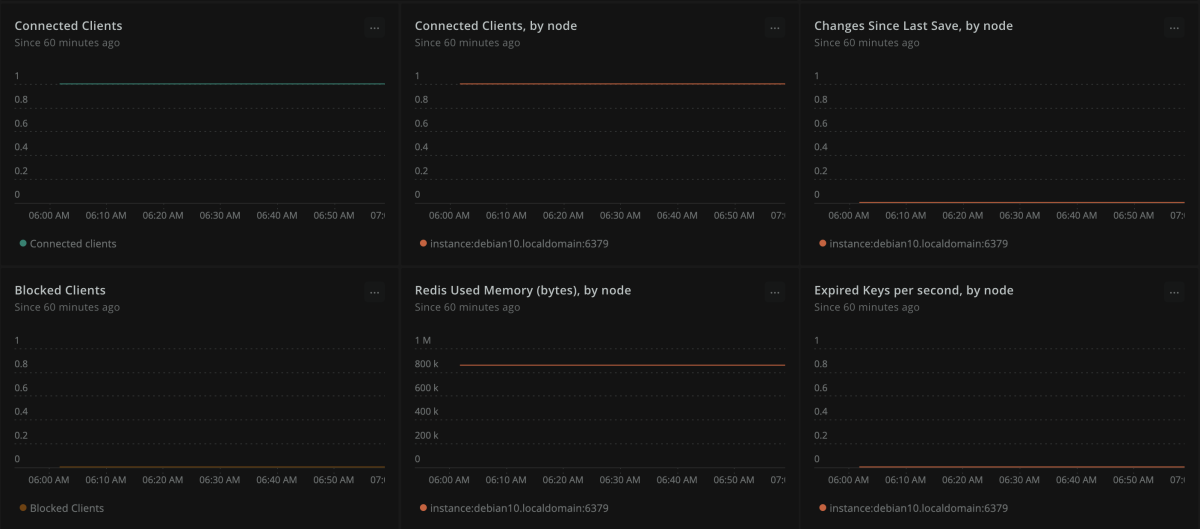Click the 800 k line in Redis Memory chart

click(620, 365)
